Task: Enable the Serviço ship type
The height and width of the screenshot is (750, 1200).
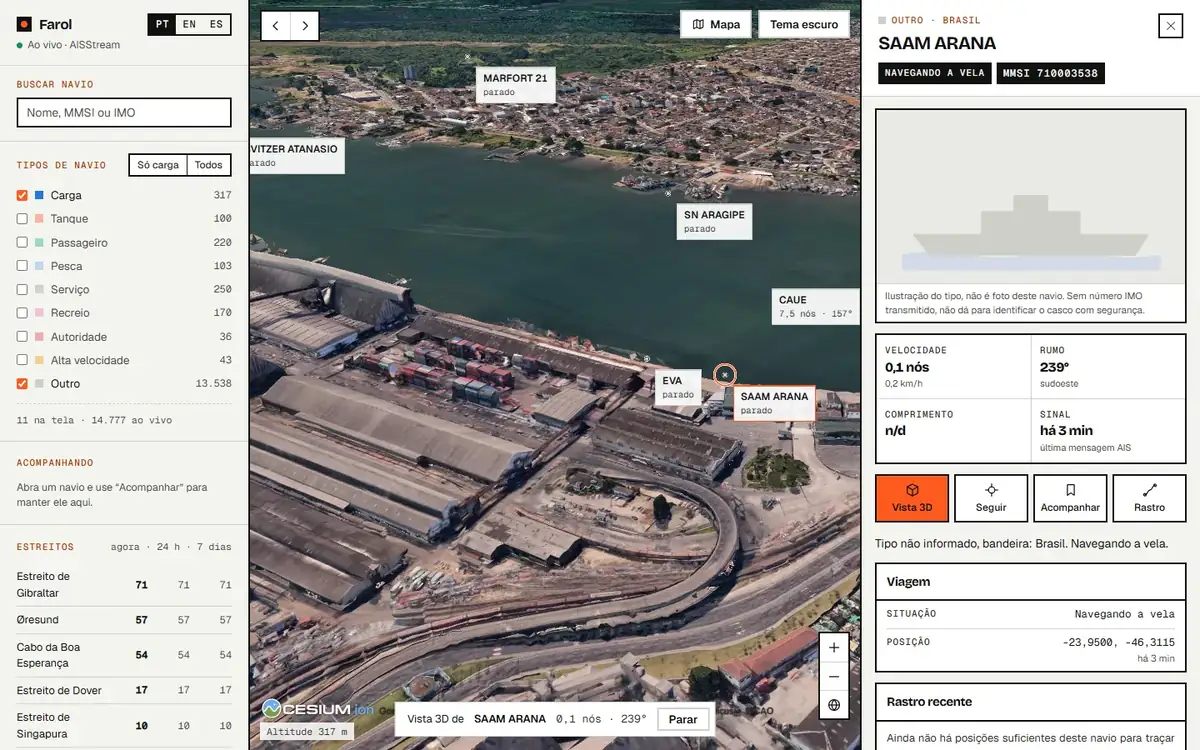Action: pos(22,289)
